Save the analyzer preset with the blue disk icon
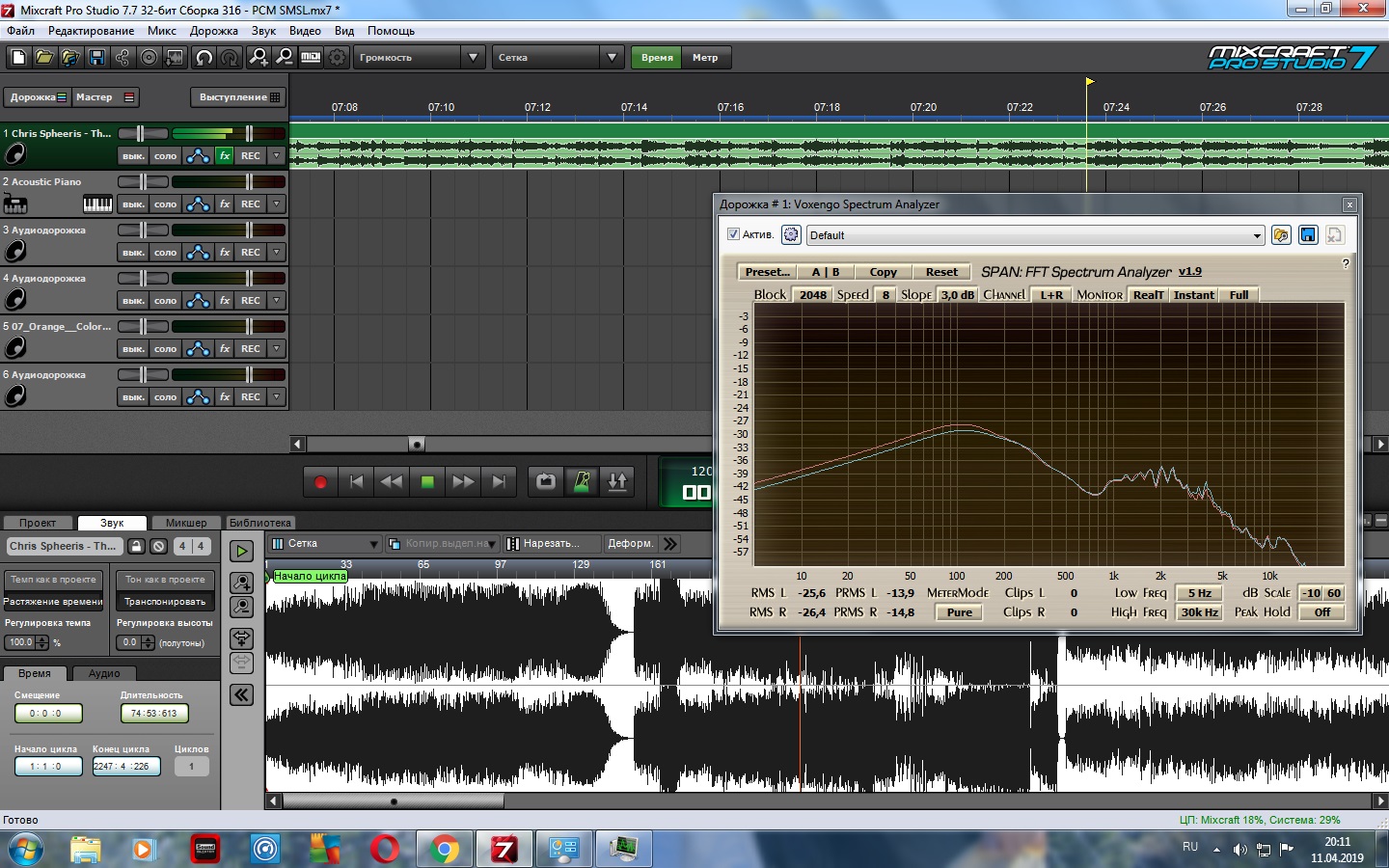1389x868 pixels. coord(1308,234)
